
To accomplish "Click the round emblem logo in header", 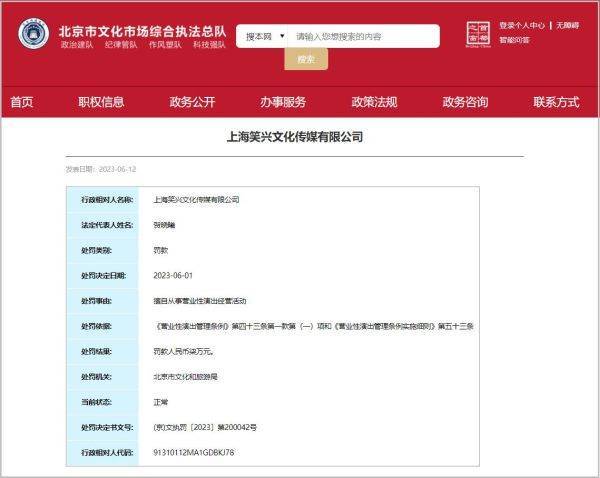I will pos(33,33).
